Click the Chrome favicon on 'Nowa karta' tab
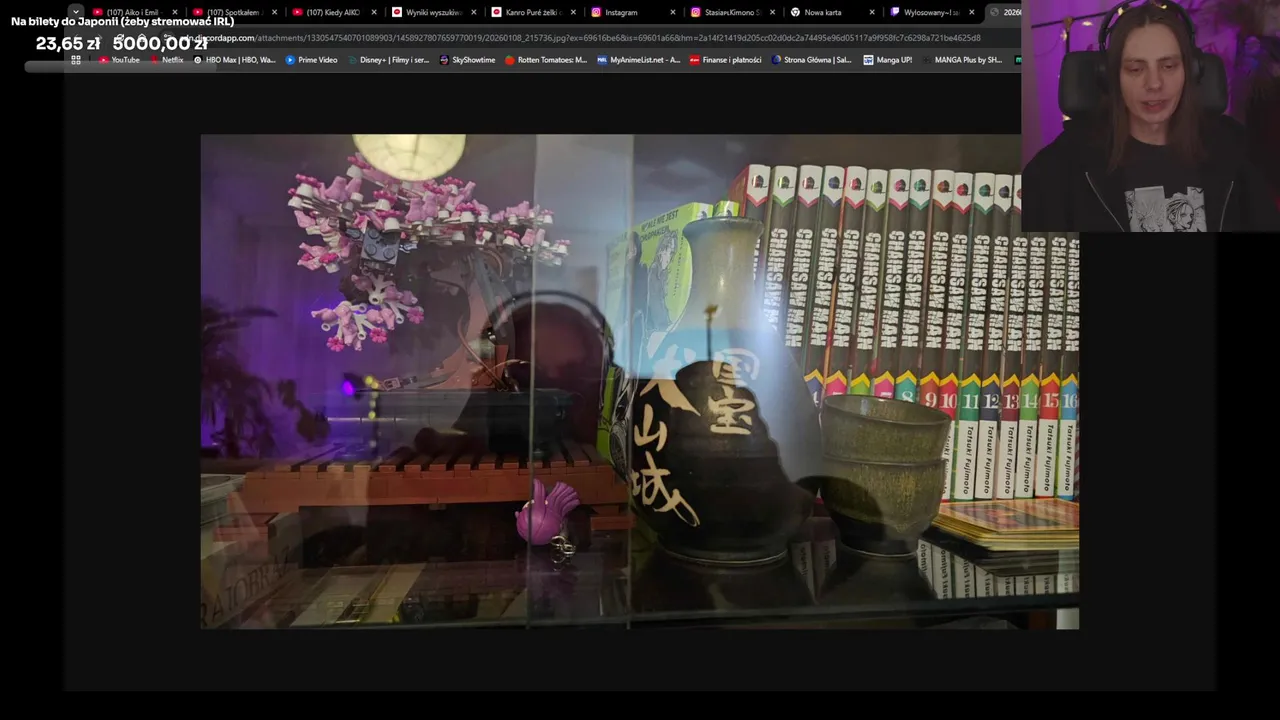The width and height of the screenshot is (1280, 720). 795,12
